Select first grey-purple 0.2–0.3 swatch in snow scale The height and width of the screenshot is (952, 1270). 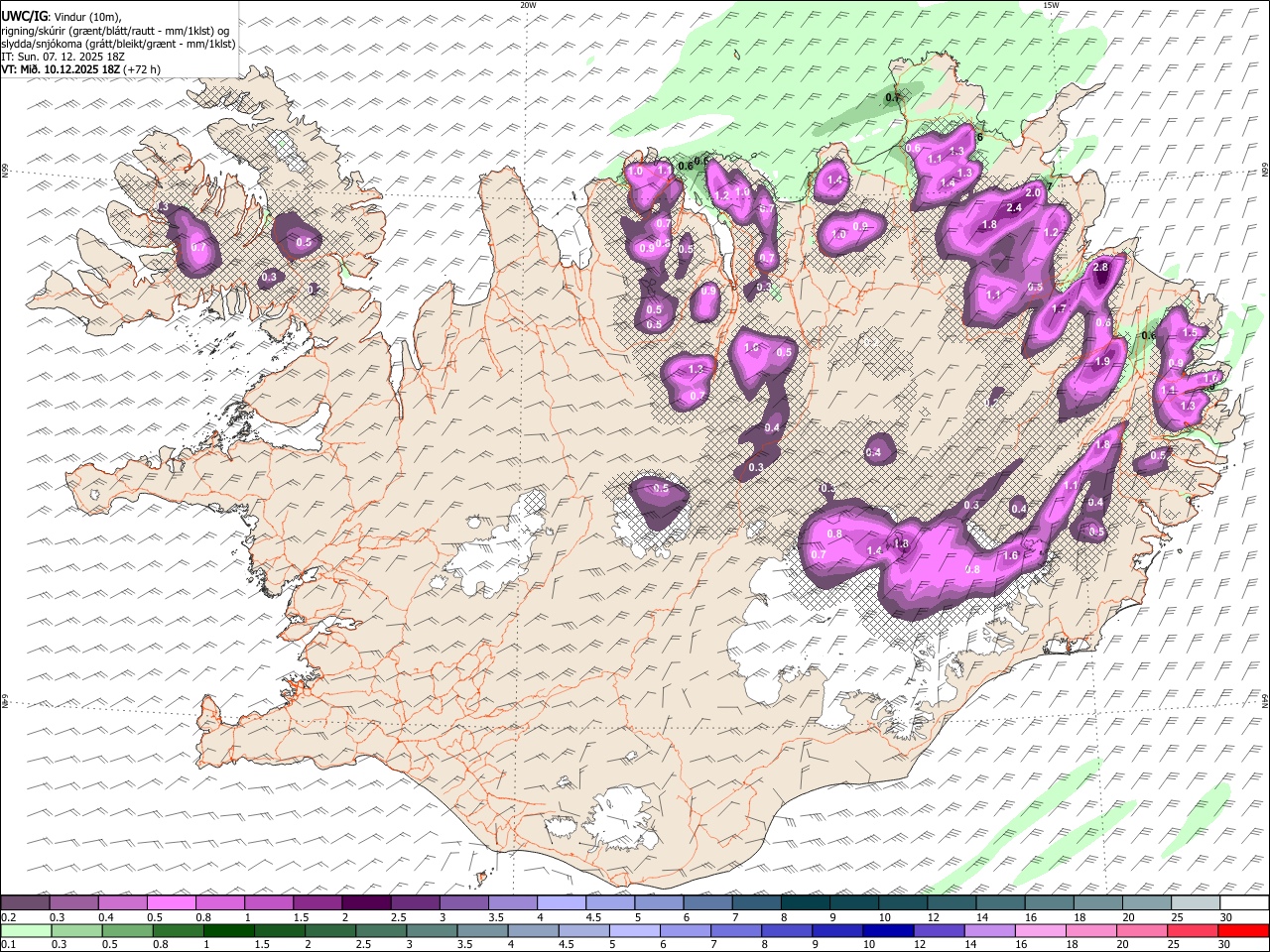point(27,903)
